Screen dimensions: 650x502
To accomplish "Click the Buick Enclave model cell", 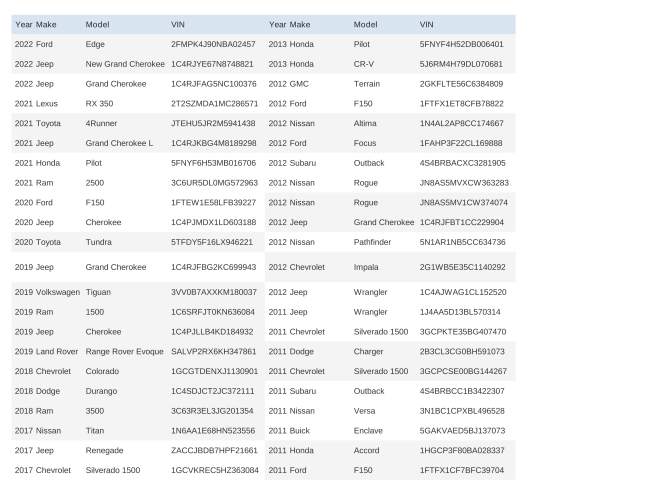I will pyautogui.click(x=369, y=430).
